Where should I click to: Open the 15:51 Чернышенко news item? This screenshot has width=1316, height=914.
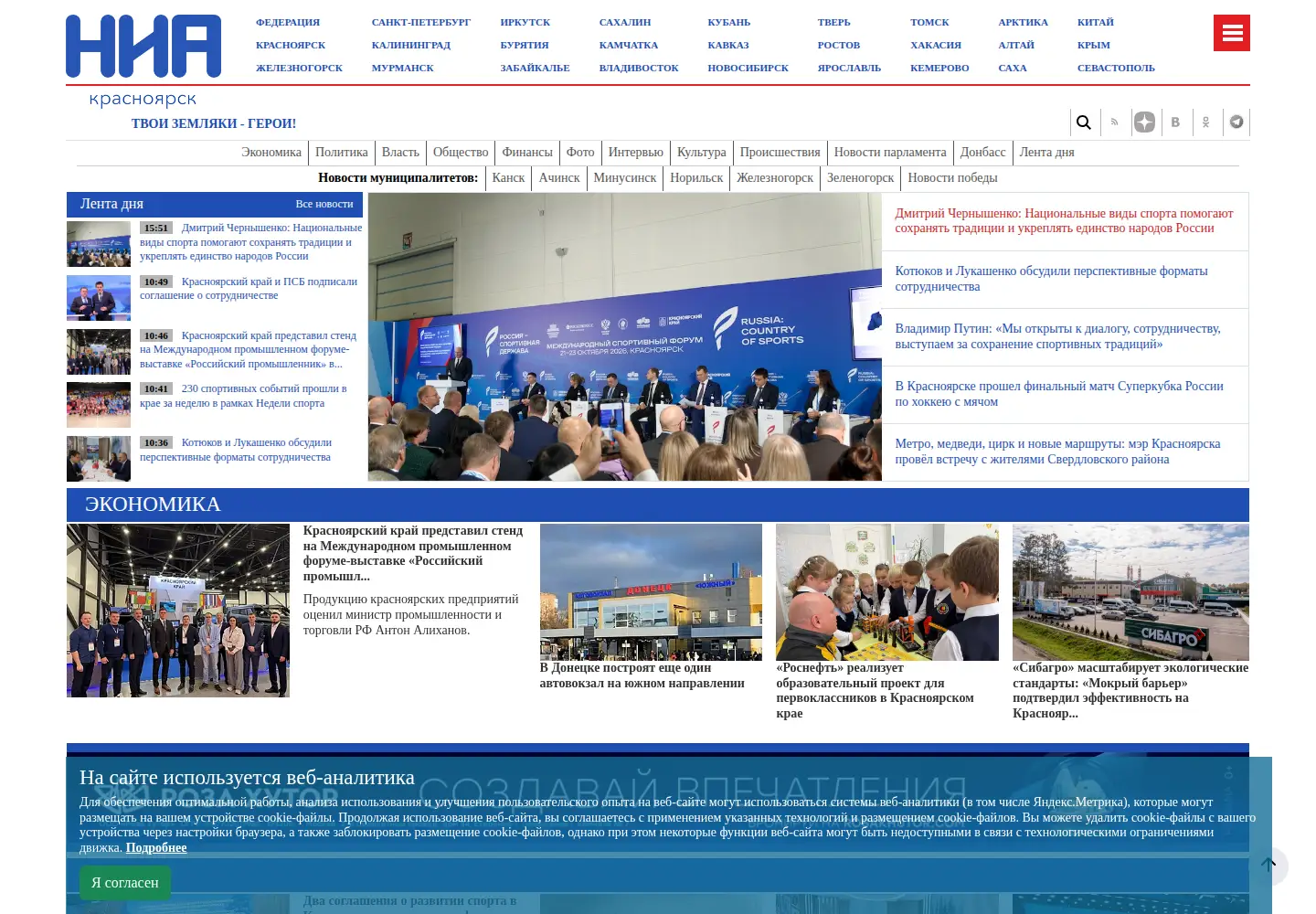[x=251, y=242]
